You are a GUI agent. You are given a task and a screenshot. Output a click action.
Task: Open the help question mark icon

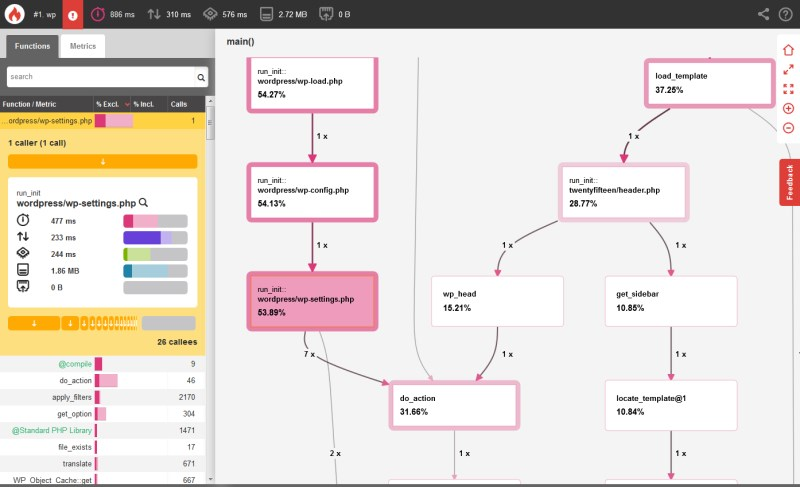785,14
